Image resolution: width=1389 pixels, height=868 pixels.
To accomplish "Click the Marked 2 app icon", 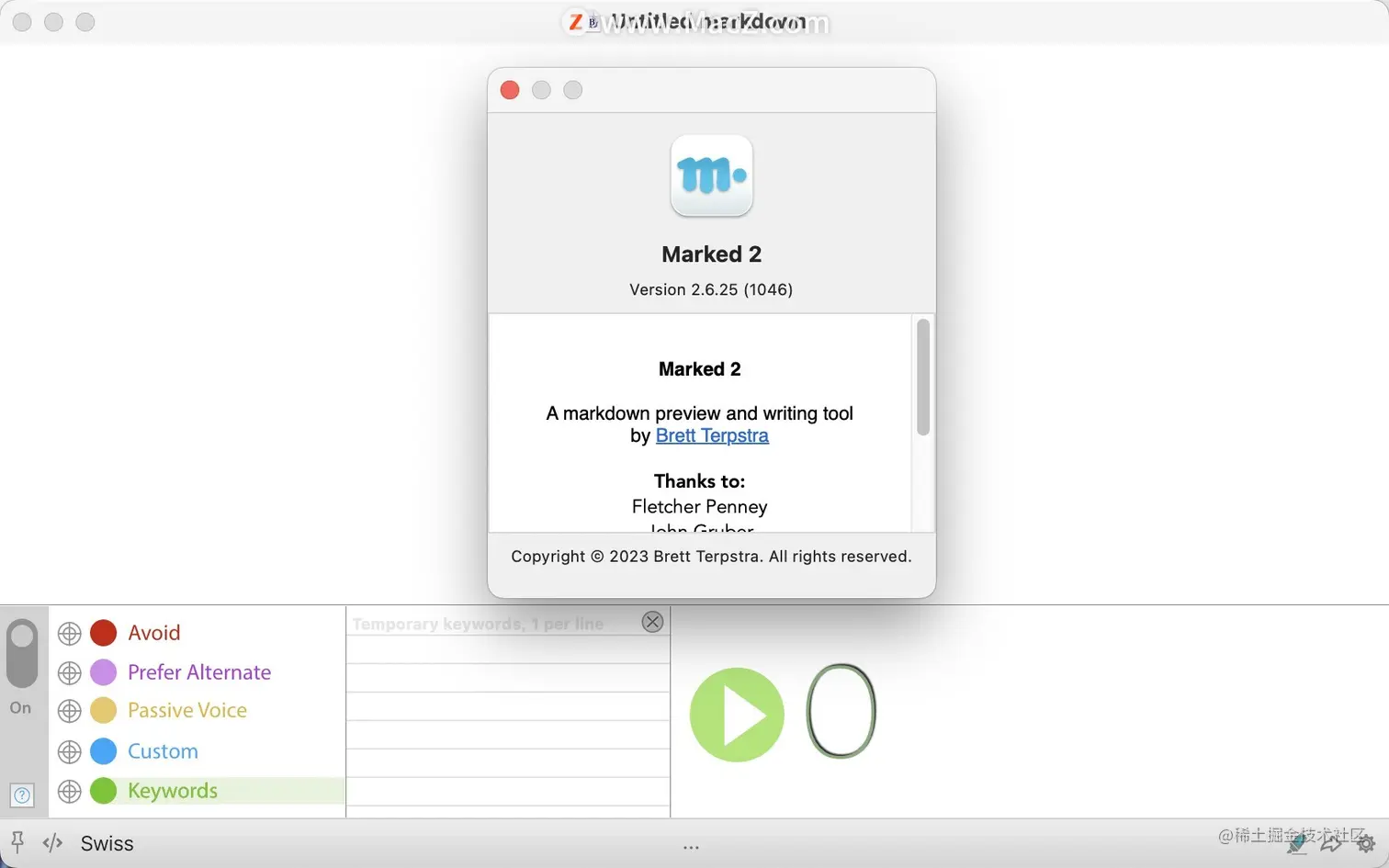I will pos(712,176).
